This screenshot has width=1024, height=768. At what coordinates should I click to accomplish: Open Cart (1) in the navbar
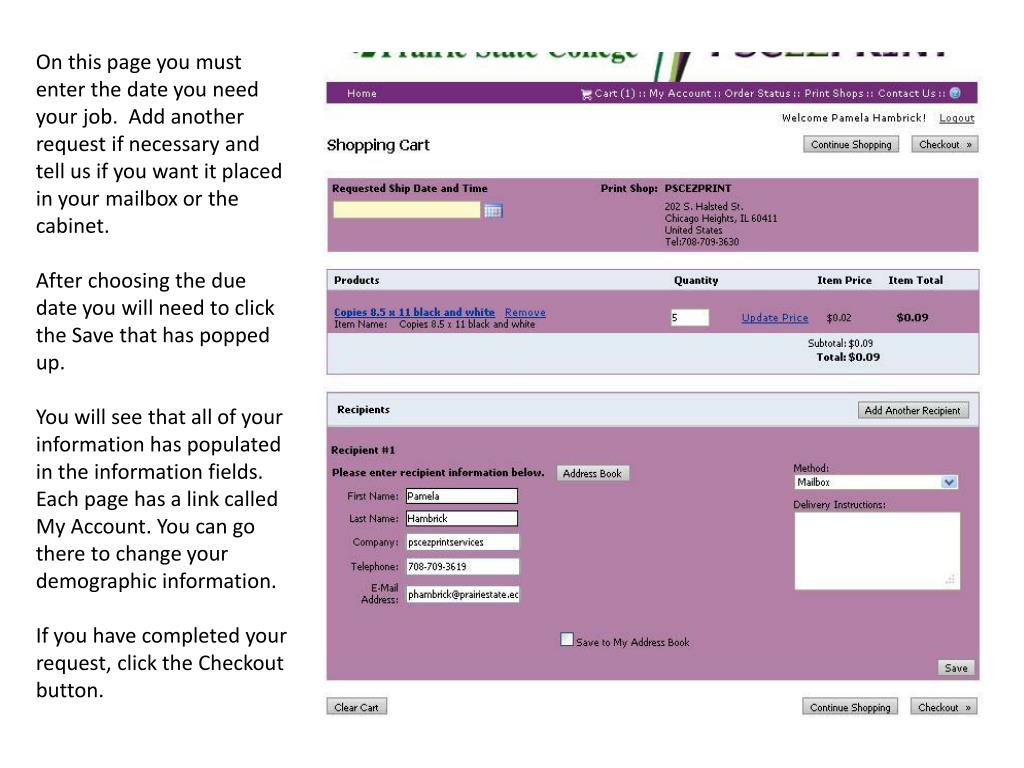(x=615, y=93)
